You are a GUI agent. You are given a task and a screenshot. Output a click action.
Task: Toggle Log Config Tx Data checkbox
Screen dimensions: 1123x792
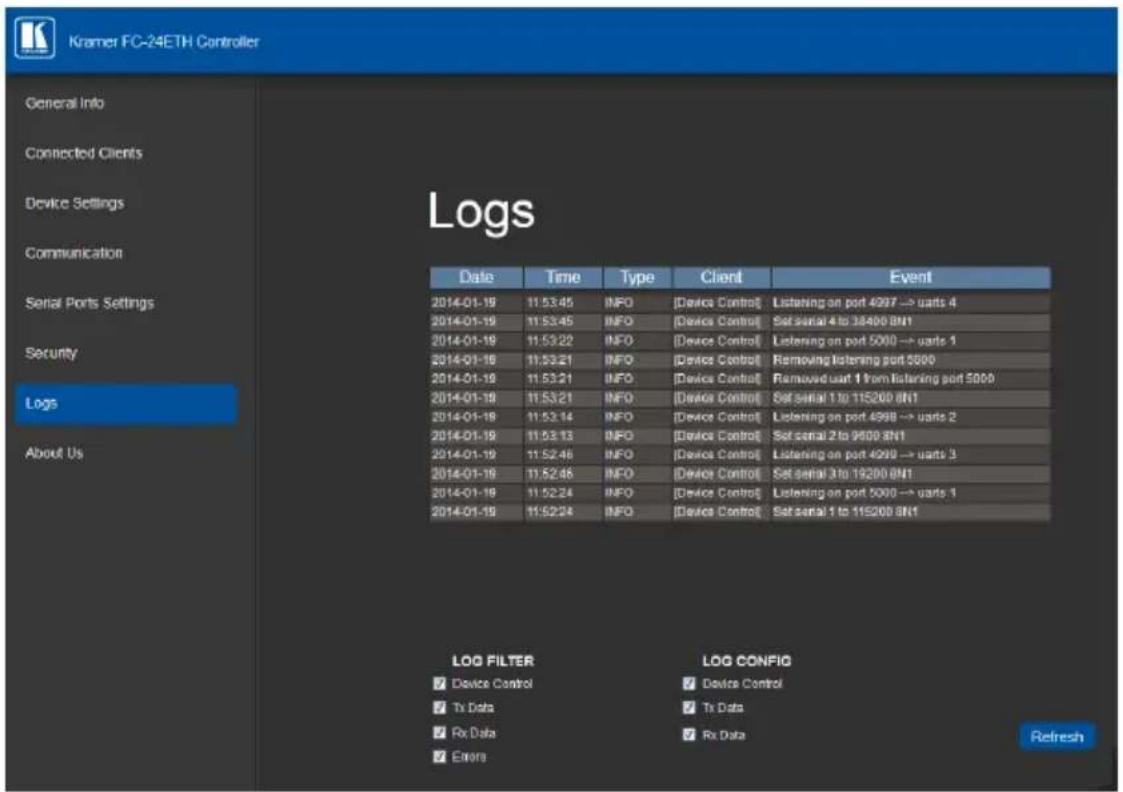(x=689, y=708)
